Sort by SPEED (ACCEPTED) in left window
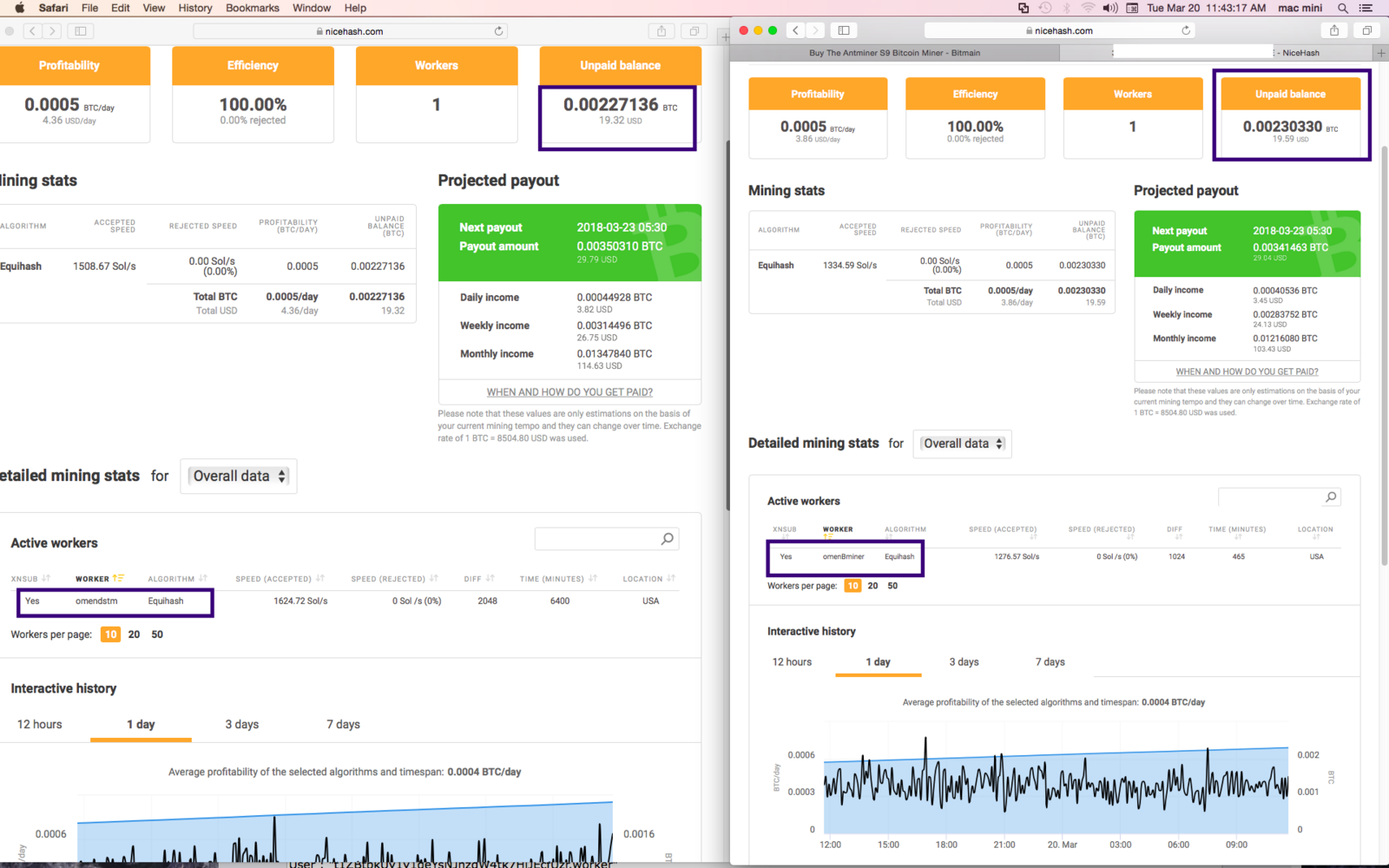 pos(280,578)
